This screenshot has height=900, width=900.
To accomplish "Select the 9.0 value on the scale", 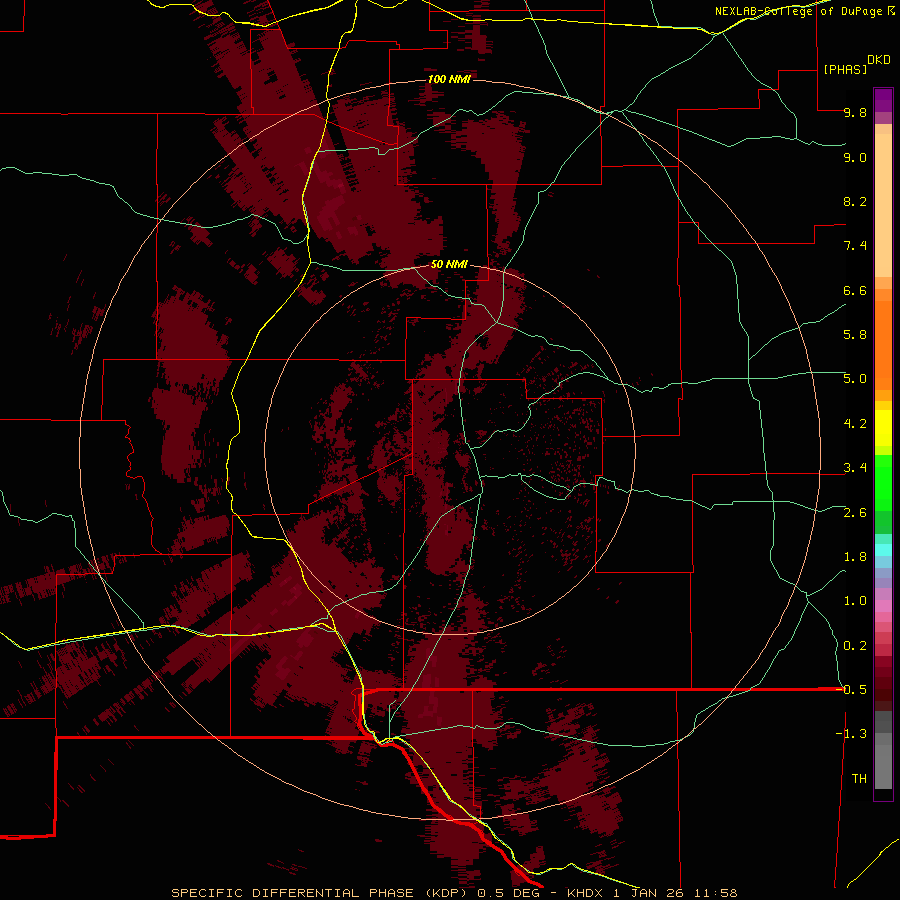I will [x=855, y=157].
